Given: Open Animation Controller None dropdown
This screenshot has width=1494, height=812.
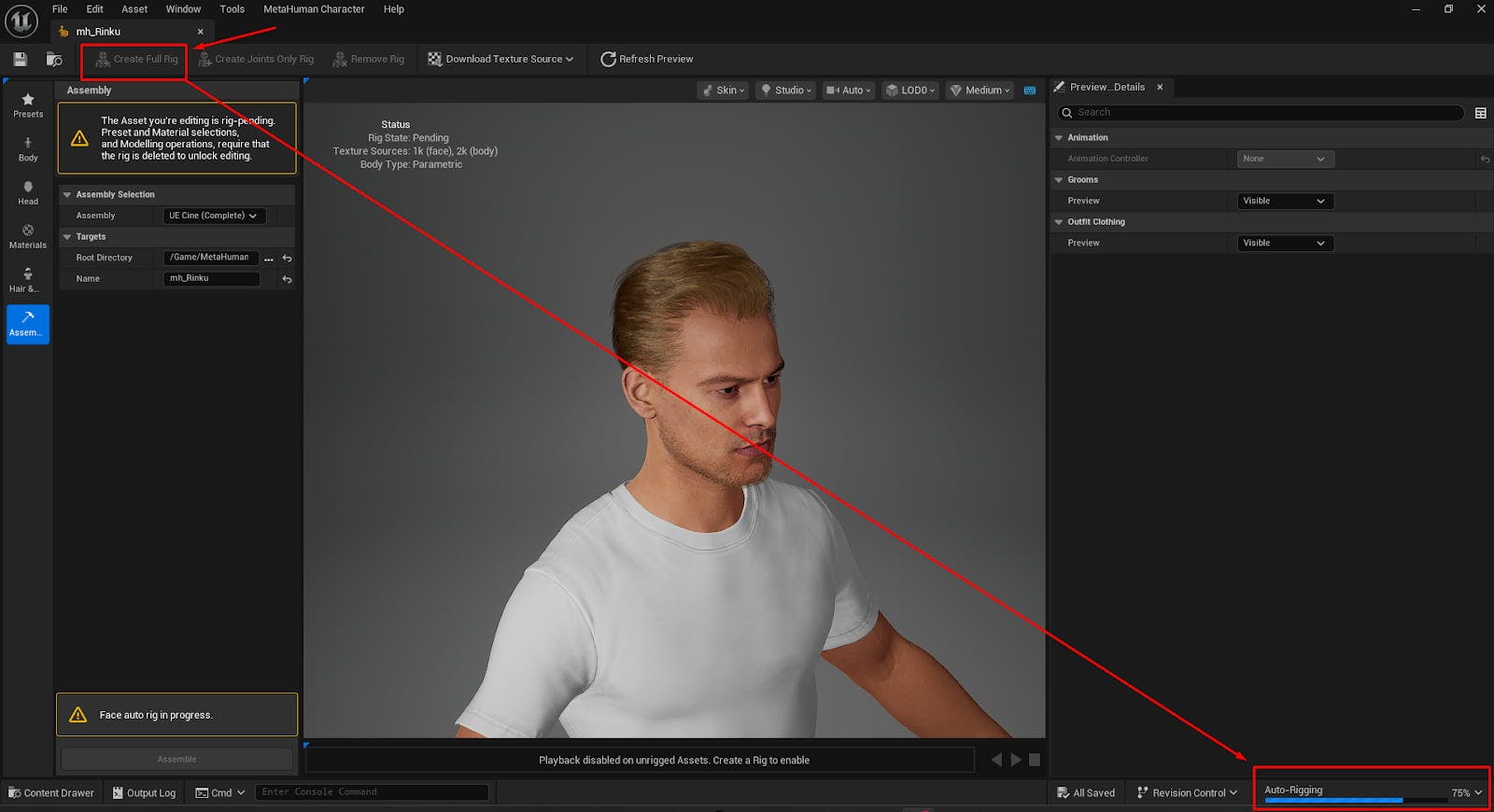Looking at the screenshot, I should [1285, 159].
